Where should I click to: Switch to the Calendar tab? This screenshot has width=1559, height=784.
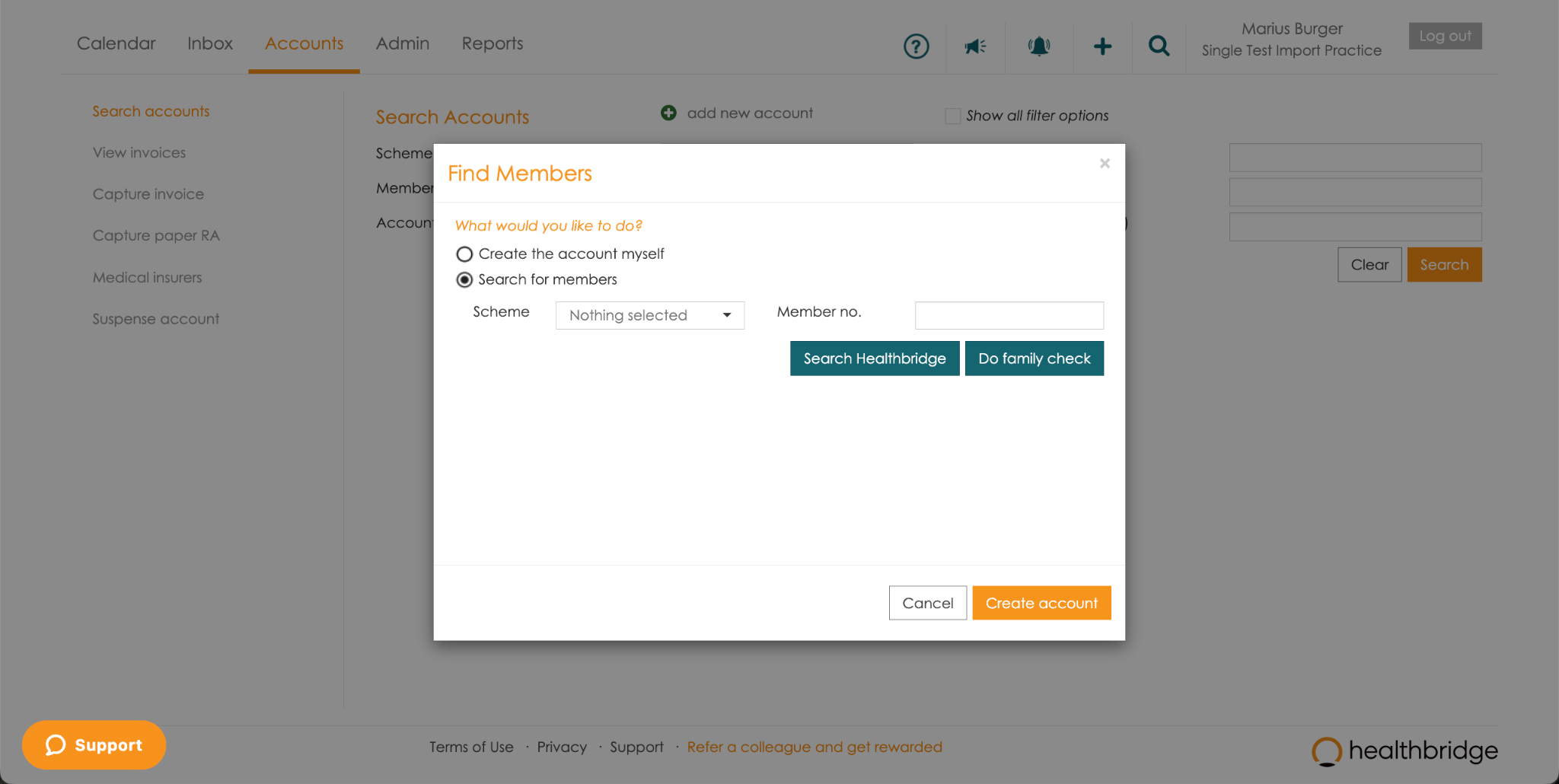[x=116, y=43]
